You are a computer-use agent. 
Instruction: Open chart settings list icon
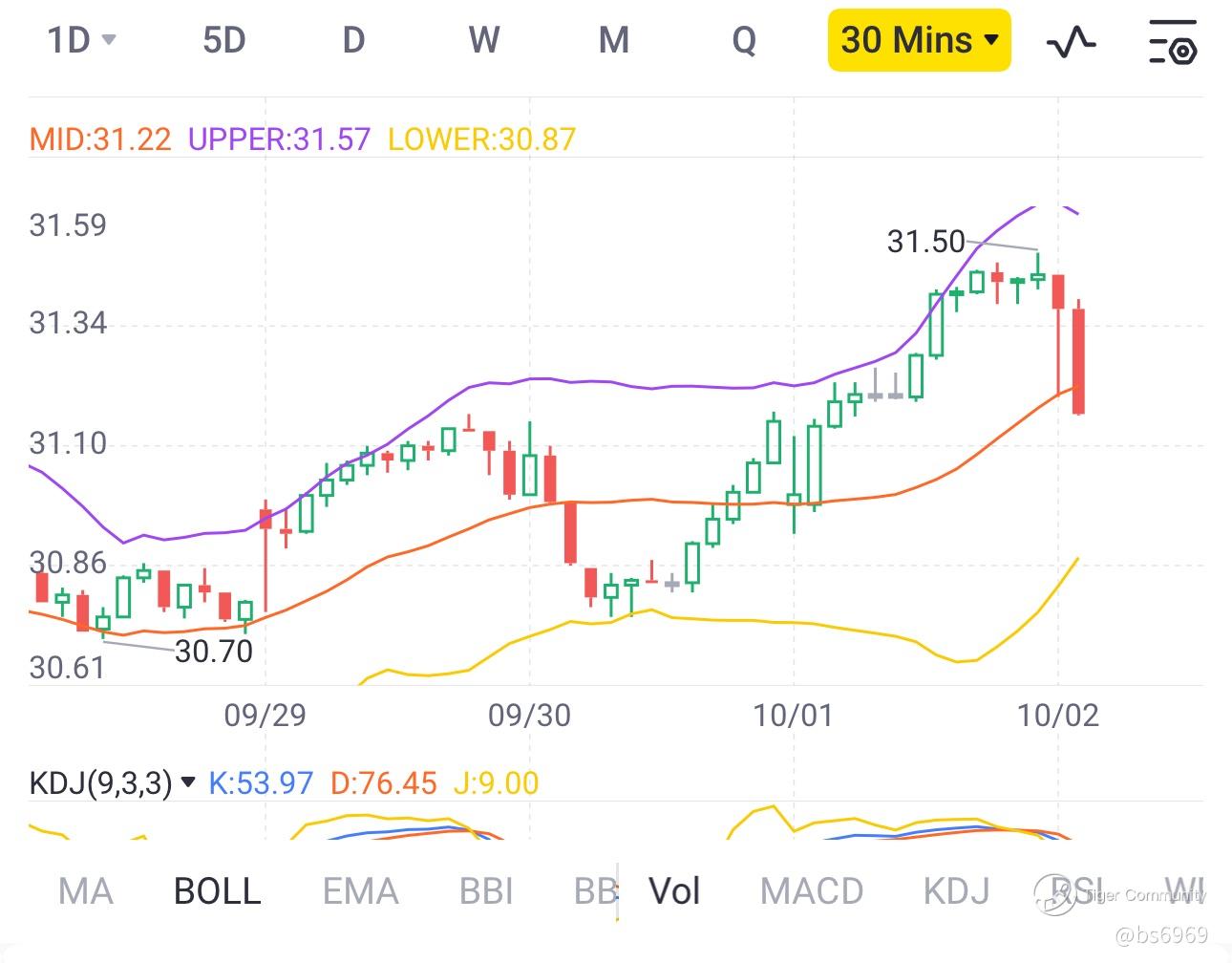pos(1172,41)
